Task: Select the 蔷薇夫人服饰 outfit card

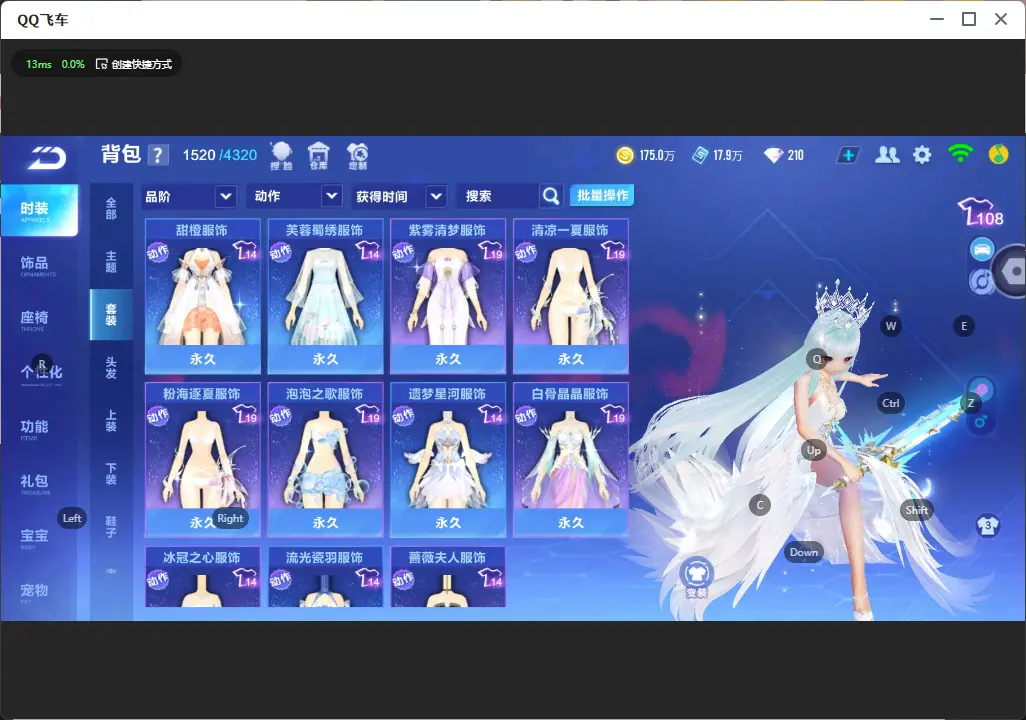Action: [448, 577]
